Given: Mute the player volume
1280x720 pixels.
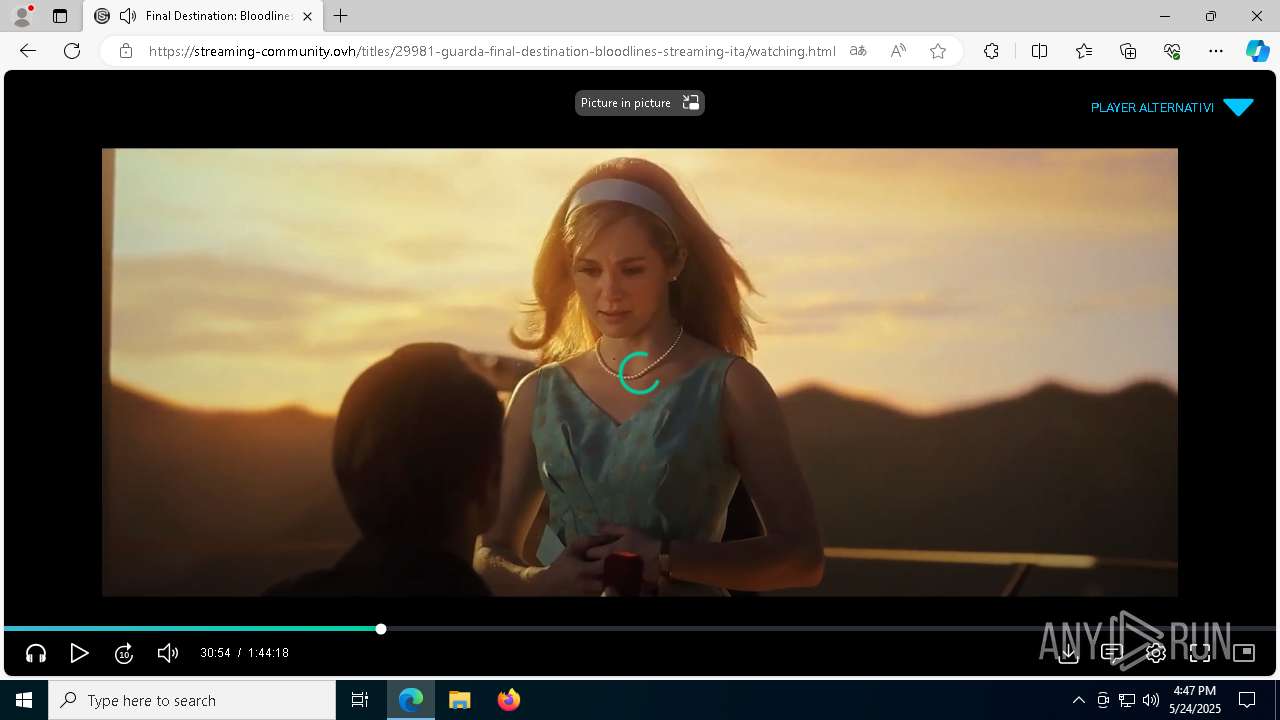Looking at the screenshot, I should (x=167, y=653).
